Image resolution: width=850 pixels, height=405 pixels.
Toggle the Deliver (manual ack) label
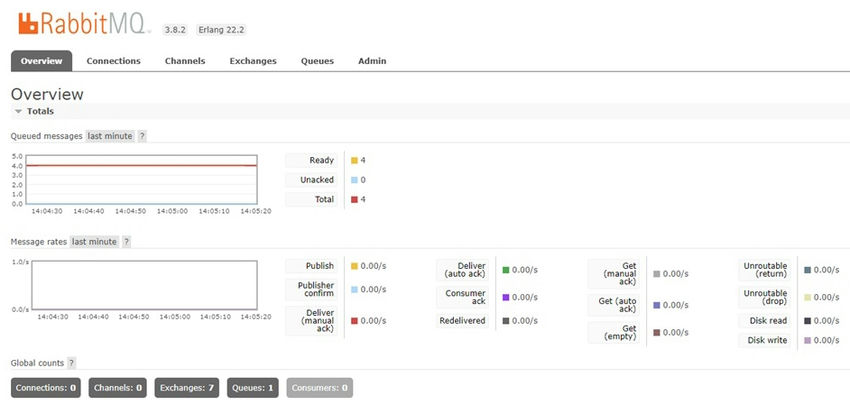point(311,321)
